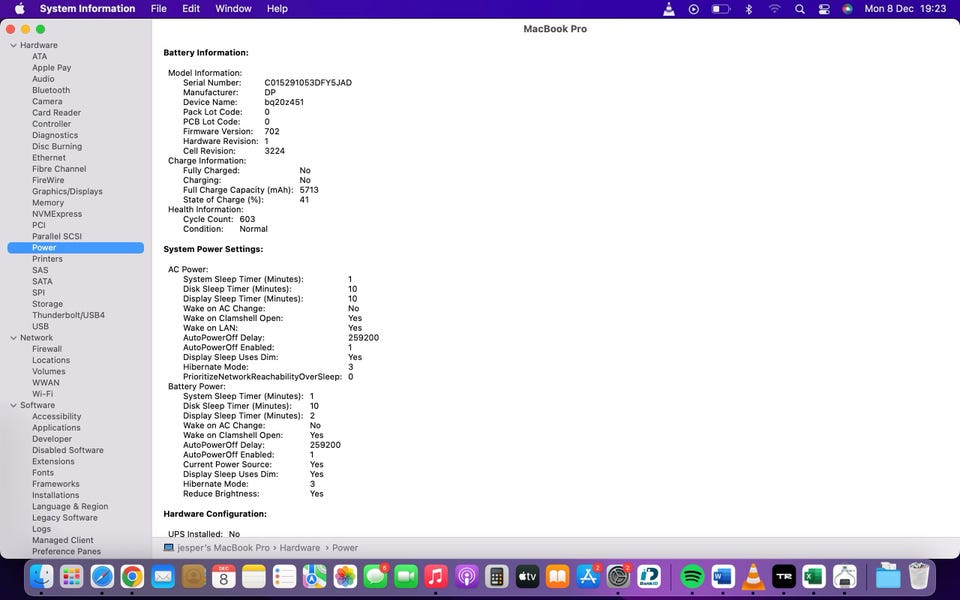Click the Bluetooth status icon
960x600 pixels.
point(748,9)
